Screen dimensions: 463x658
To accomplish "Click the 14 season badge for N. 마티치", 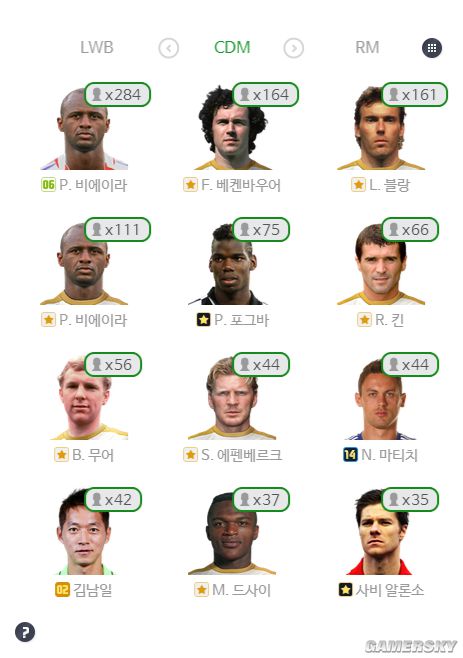I will click(x=350, y=454).
